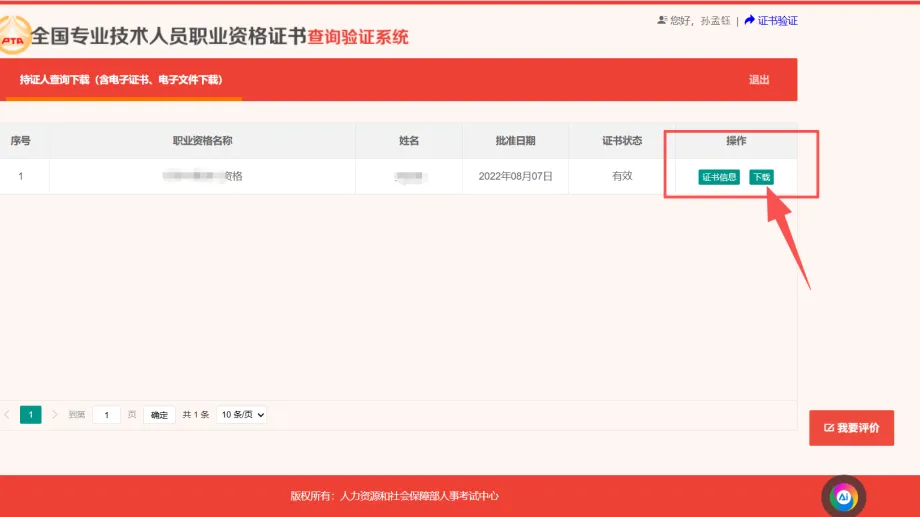The width and height of the screenshot is (920, 517).
Task: Expand the 10 条/页 page-size dropdown
Action: point(241,414)
